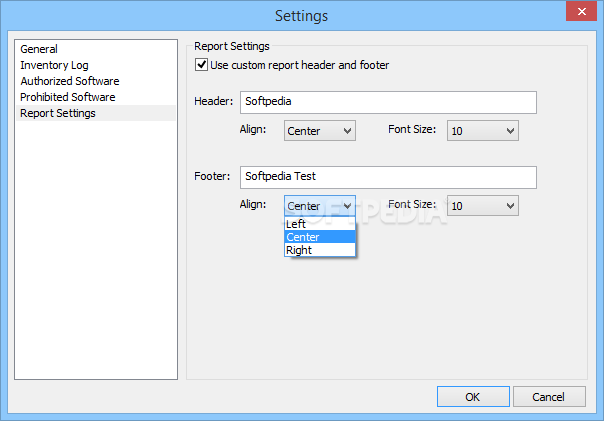Click the Report Settings group heading
The image size is (604, 421).
point(231,45)
